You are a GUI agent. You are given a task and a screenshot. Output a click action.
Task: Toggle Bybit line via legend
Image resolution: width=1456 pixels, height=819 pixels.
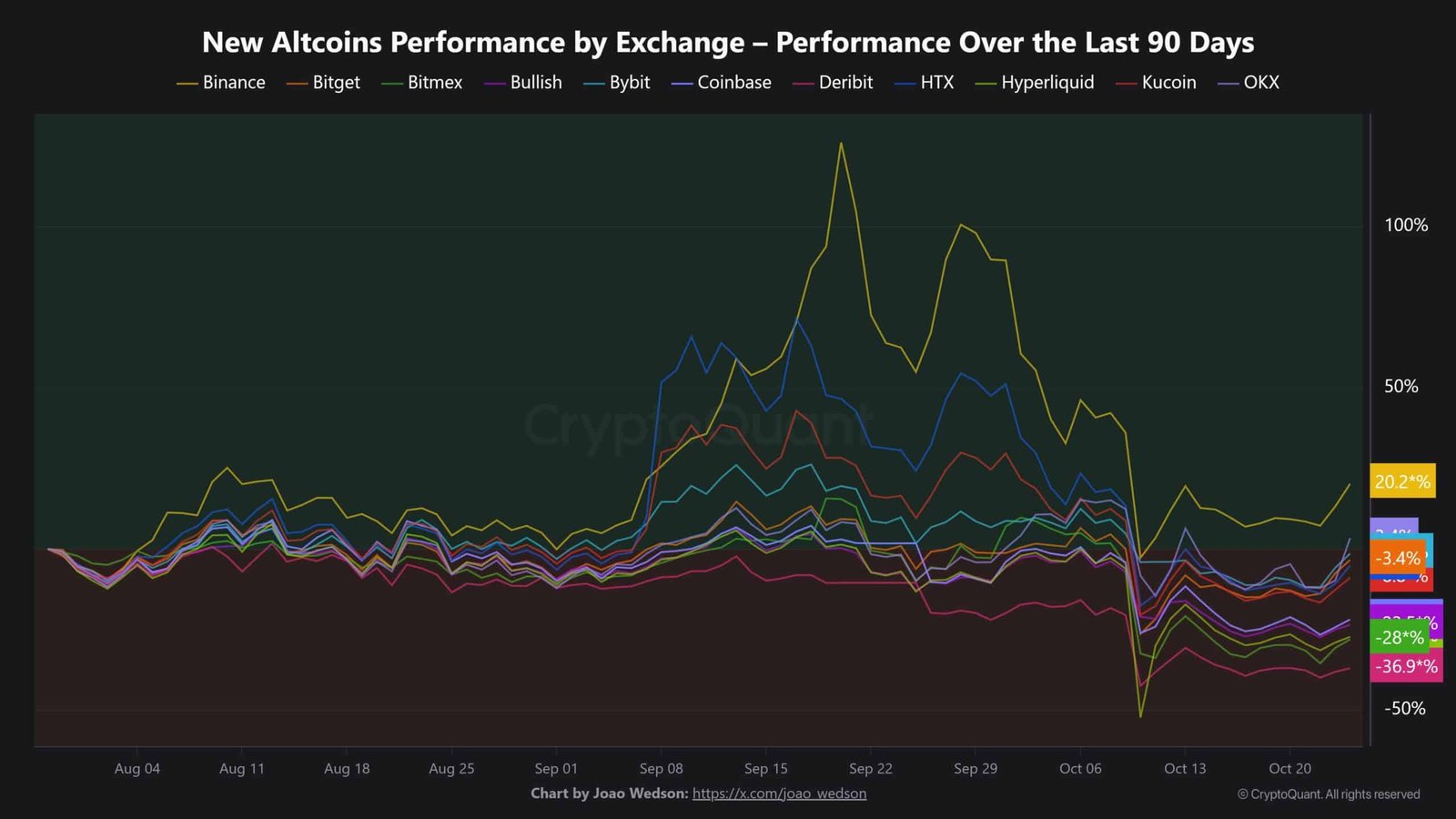click(x=617, y=83)
